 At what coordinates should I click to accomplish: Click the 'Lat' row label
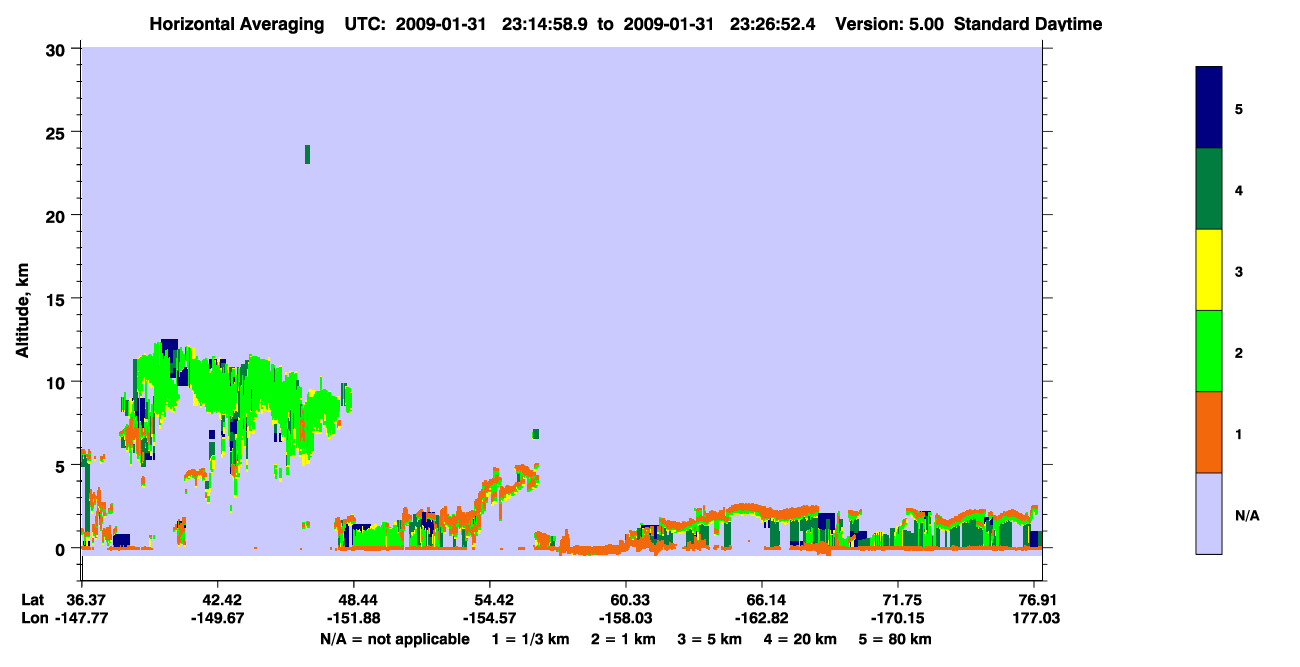pos(33,600)
